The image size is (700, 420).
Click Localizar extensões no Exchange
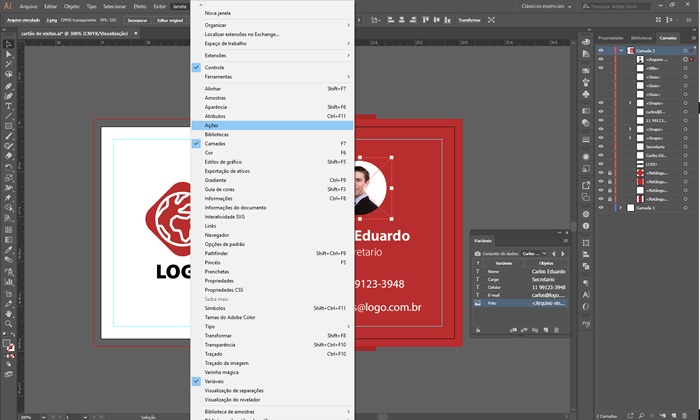coord(272,34)
